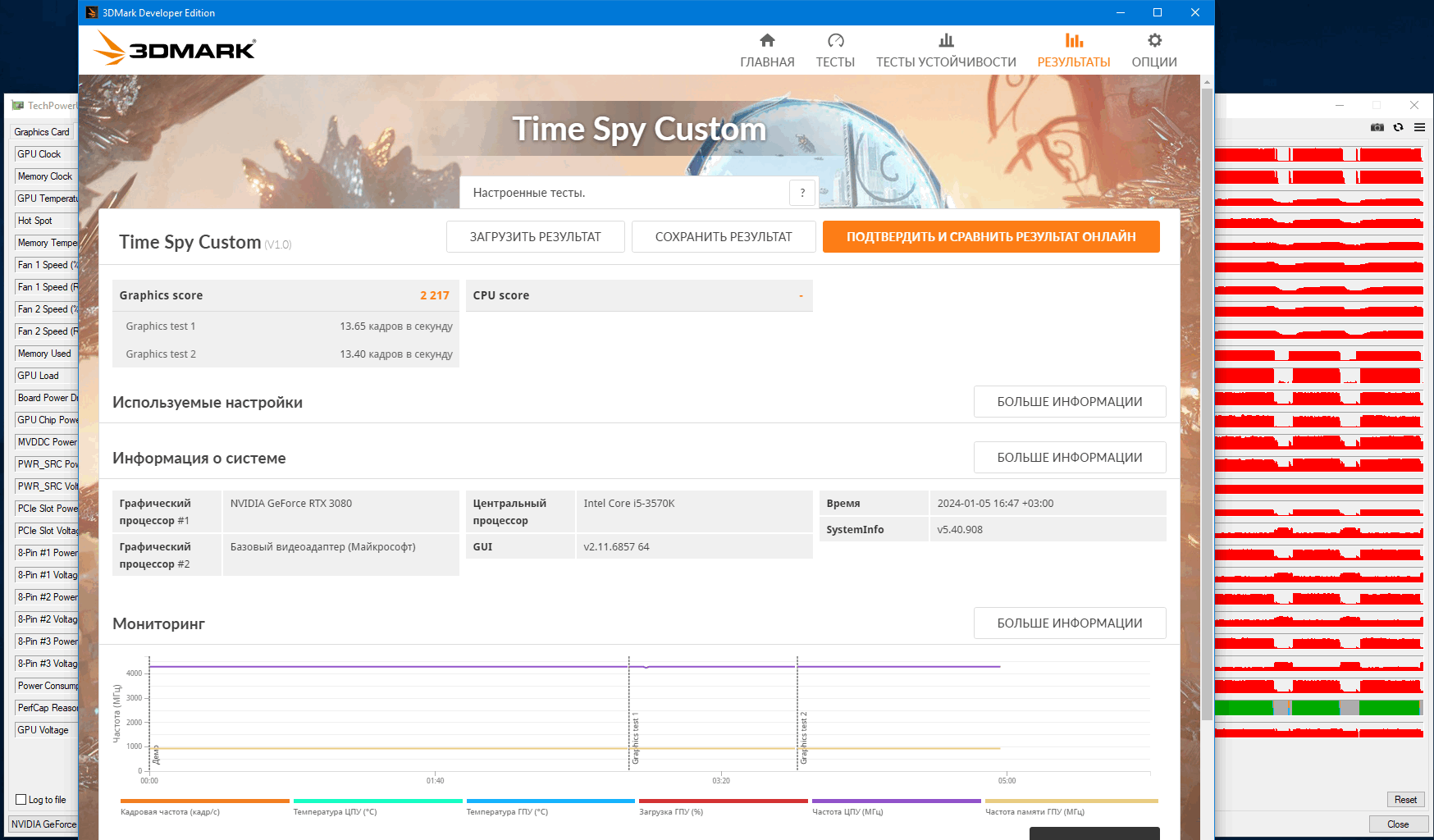Open the Options (ОПЦИИ) gear icon
The height and width of the screenshot is (840, 1434).
pos(1154,40)
